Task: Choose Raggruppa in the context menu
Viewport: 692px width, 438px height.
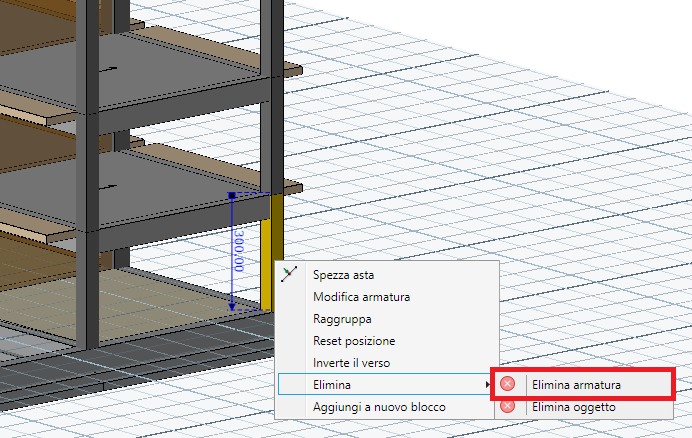Action: tap(387, 319)
